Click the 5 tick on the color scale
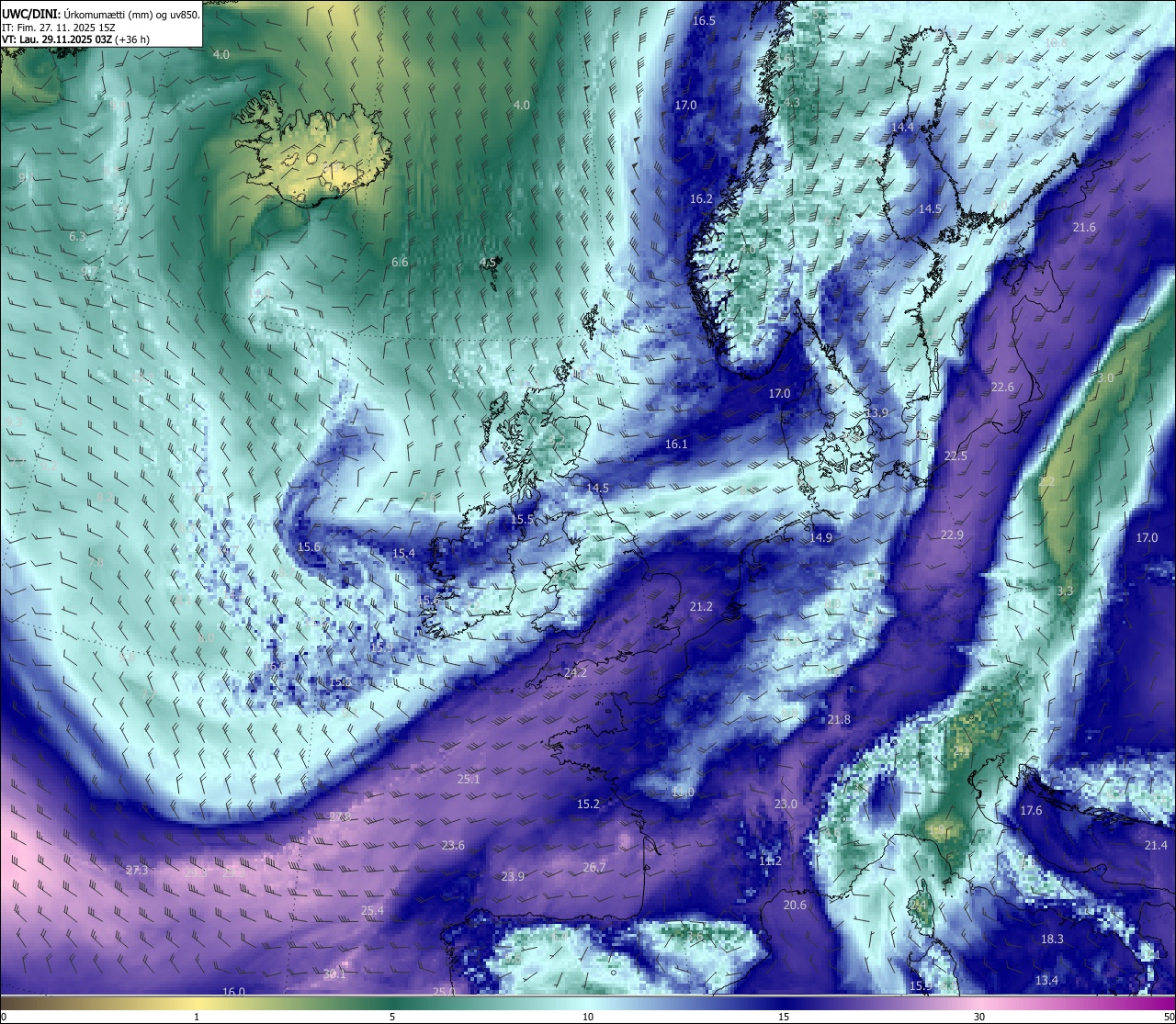Screen dimensions: 1176x1024 point(392,1017)
